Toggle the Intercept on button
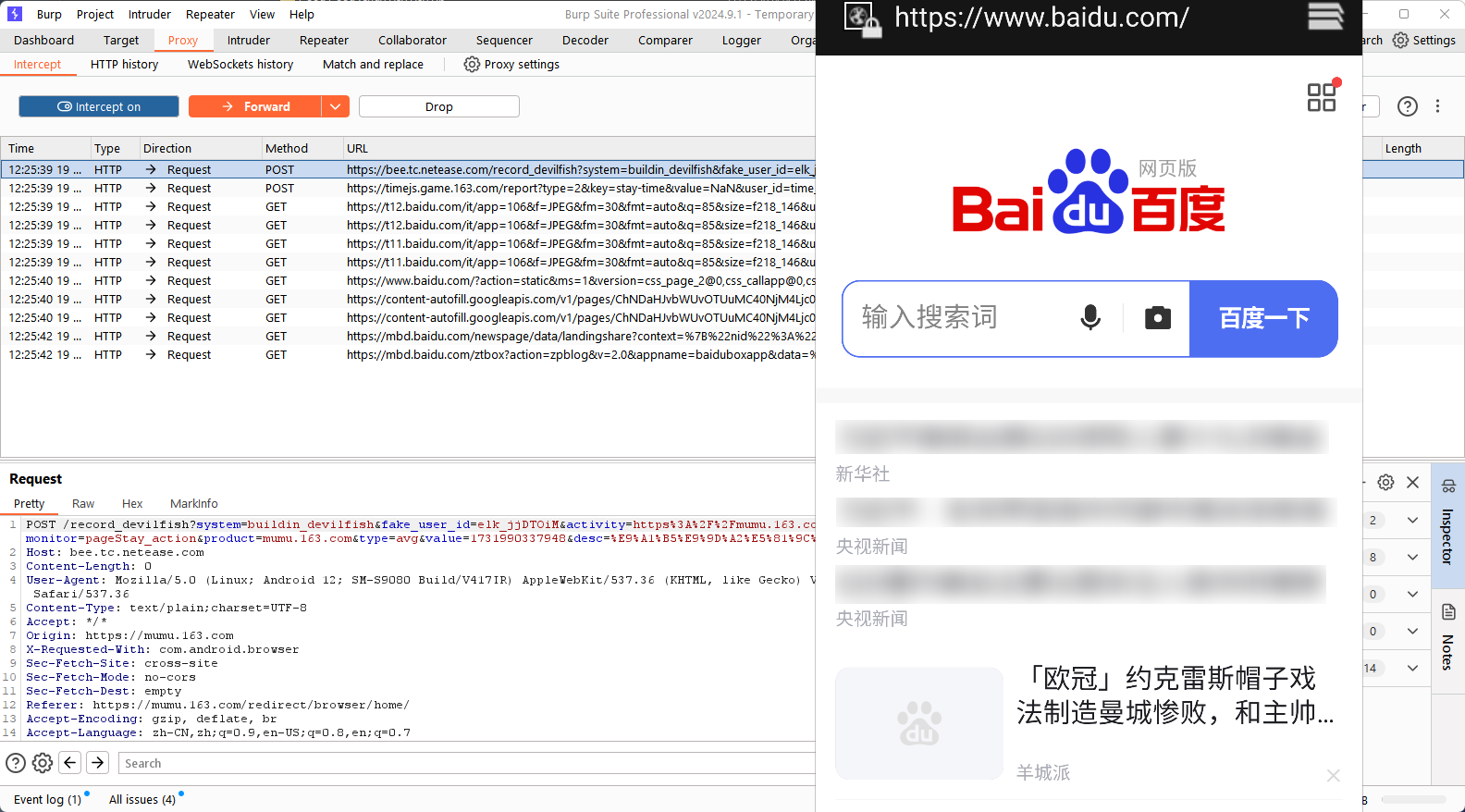The width and height of the screenshot is (1465, 812). [99, 107]
